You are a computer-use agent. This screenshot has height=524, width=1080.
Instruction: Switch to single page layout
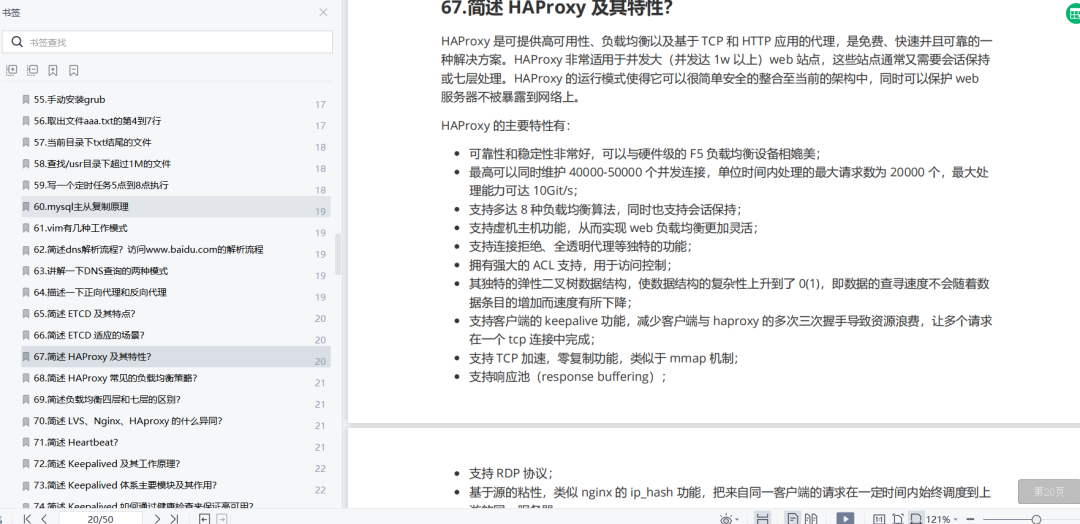tap(793, 518)
